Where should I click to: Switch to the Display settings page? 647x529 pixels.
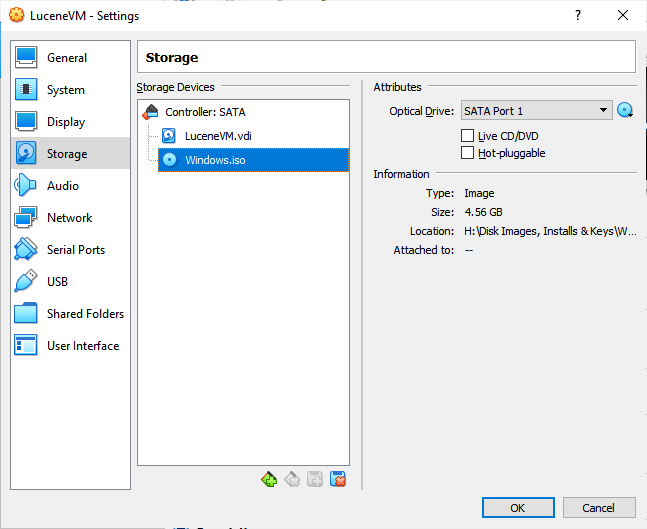(65, 122)
